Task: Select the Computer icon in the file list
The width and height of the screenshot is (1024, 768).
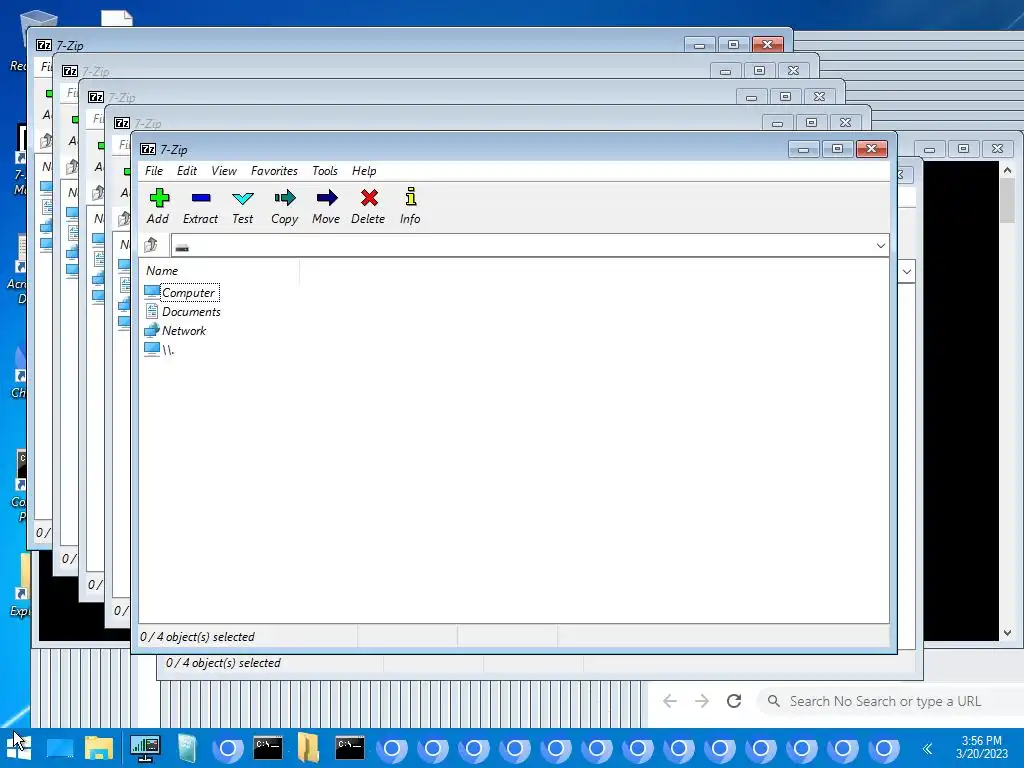Action: pyautogui.click(x=152, y=292)
